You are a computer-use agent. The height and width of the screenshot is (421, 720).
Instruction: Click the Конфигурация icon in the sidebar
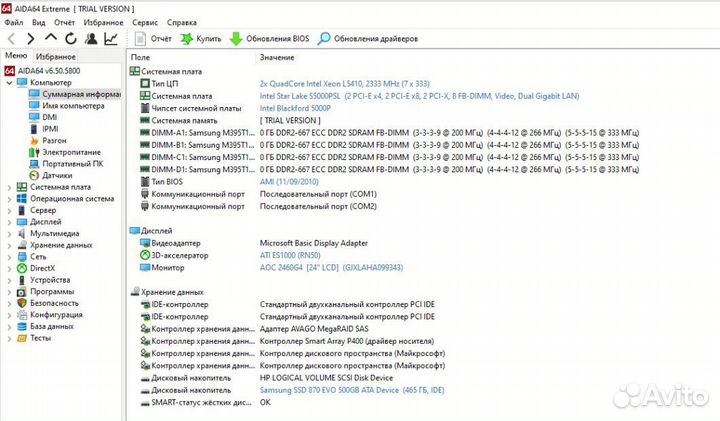click(22, 315)
